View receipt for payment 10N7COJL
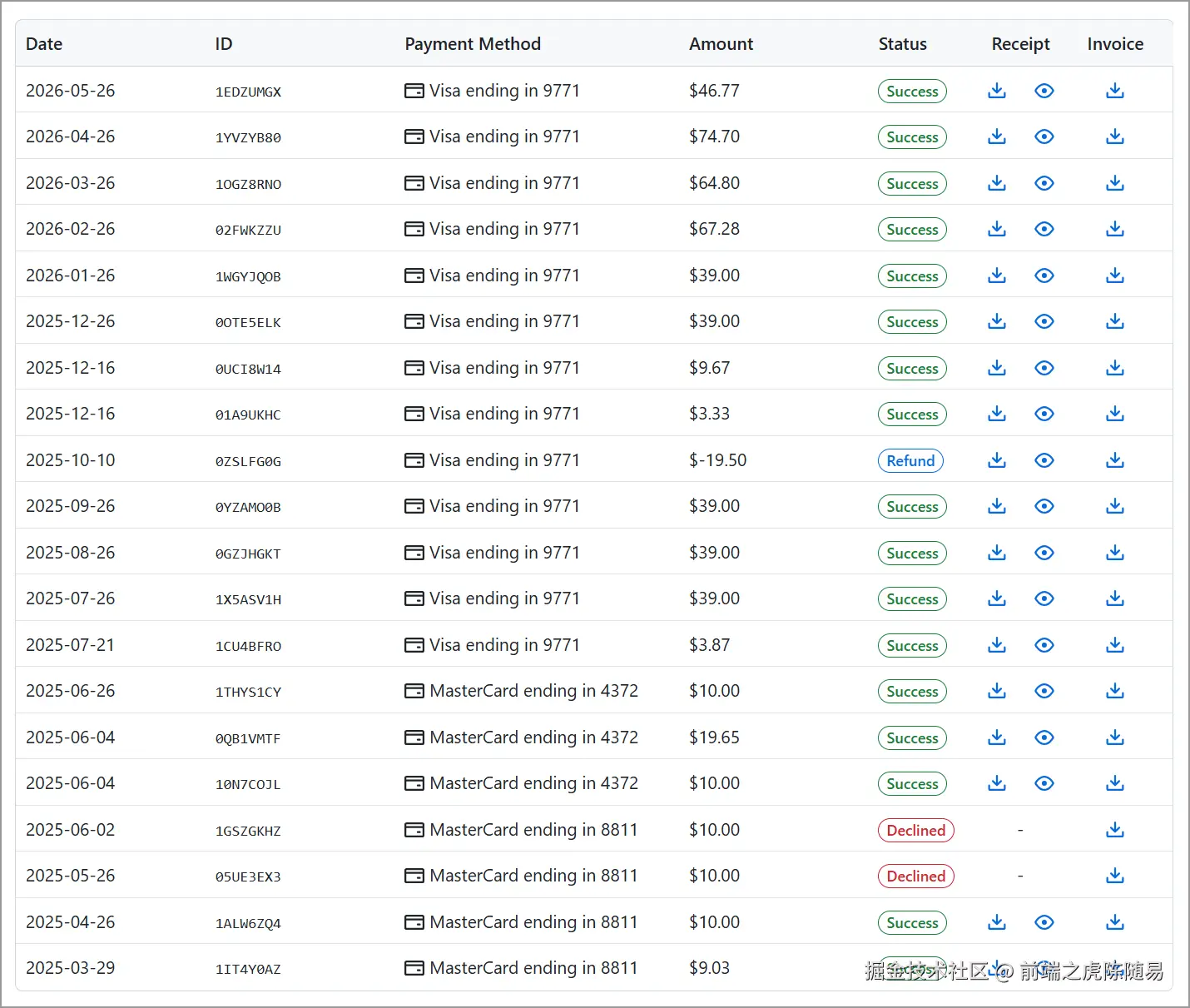This screenshot has height=1008, width=1190. pos(1044,783)
